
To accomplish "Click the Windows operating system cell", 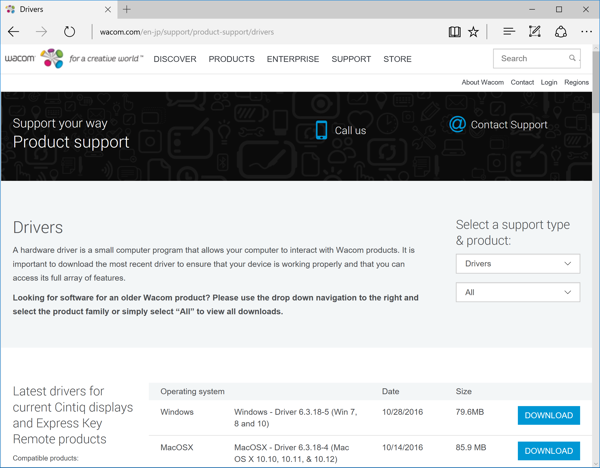I will pos(177,412).
